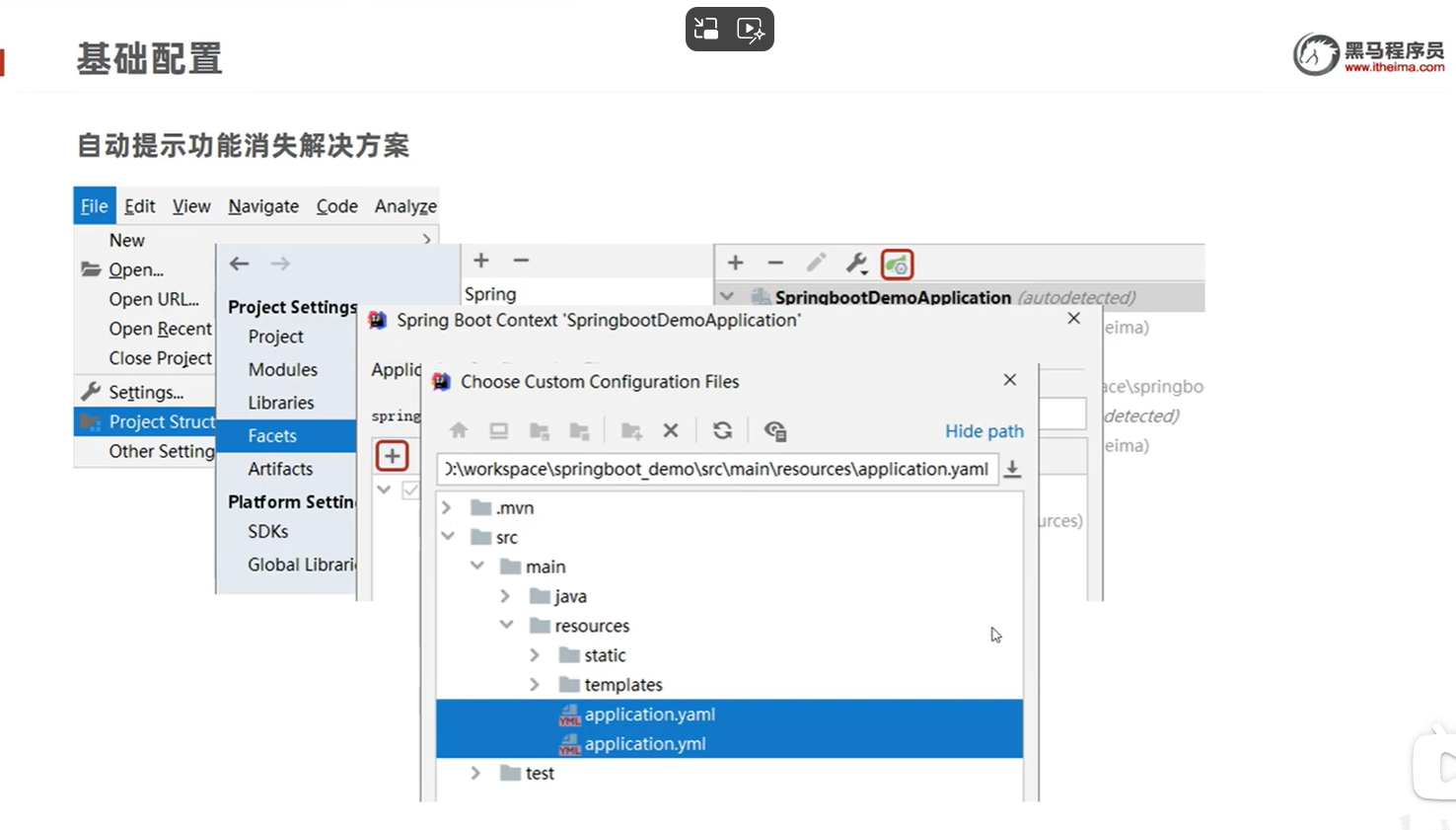Viewport: 1456px width, 830px height.
Task: Click edit pencil icon in Facets toolbar
Action: click(x=816, y=263)
